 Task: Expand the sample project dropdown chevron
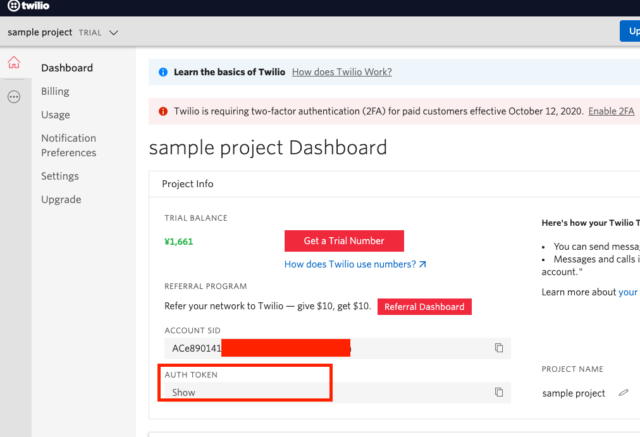coord(113,33)
